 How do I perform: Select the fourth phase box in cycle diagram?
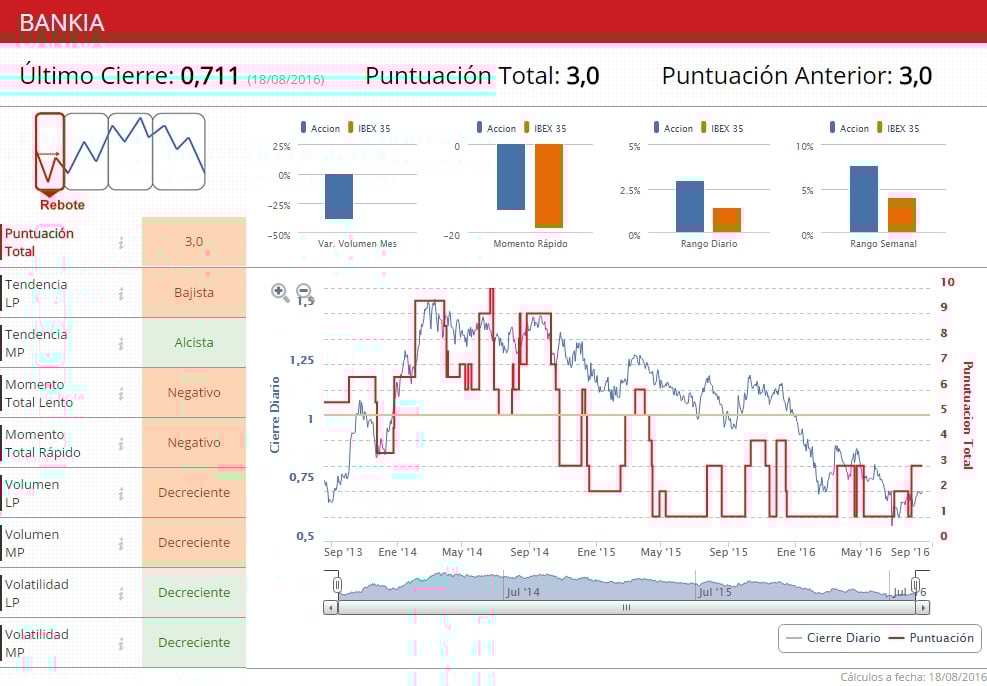pyautogui.click(x=179, y=152)
